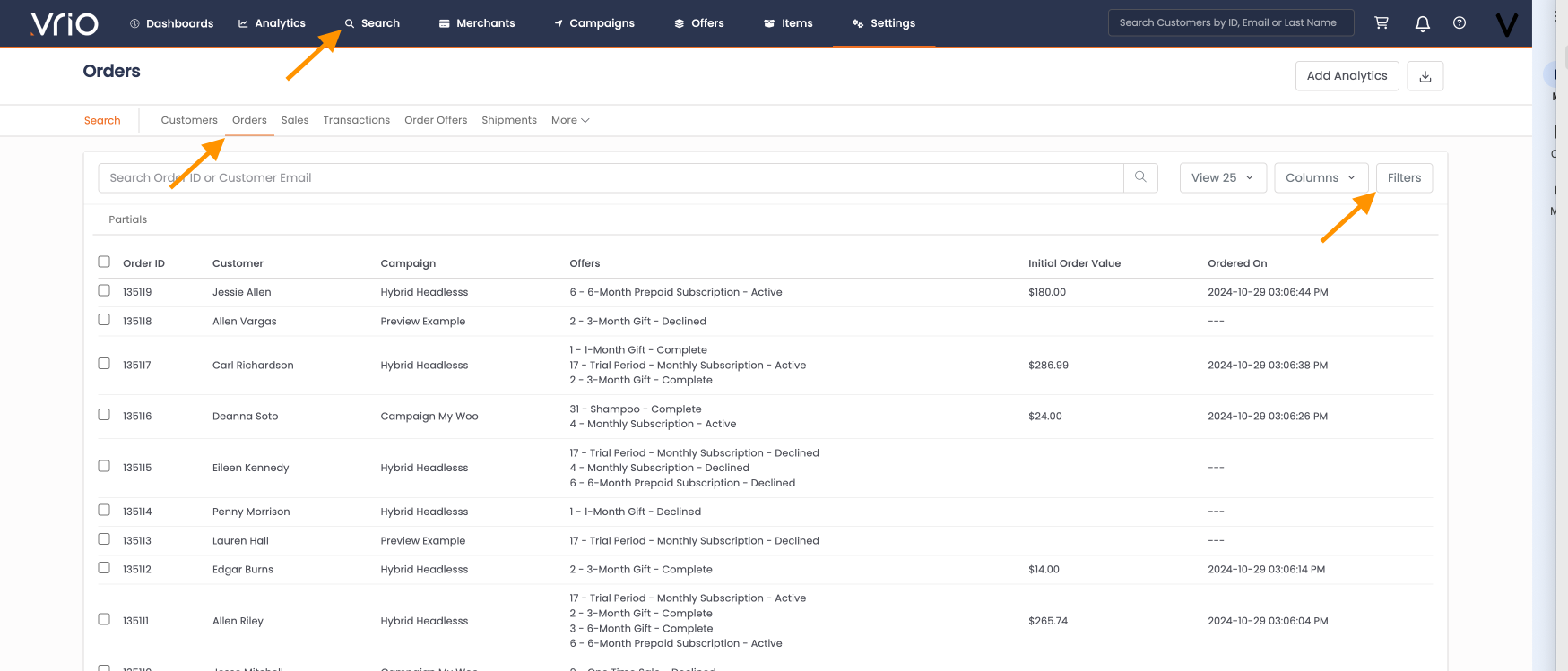Open Settings in top navigation

pos(884,23)
